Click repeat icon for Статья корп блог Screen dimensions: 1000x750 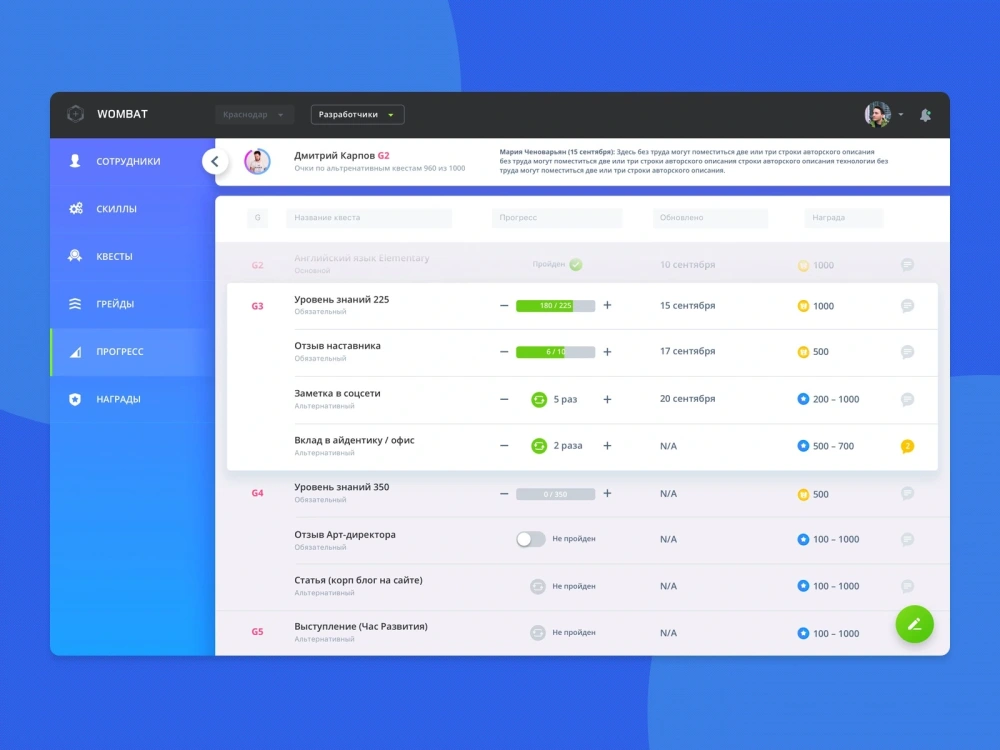[538, 586]
